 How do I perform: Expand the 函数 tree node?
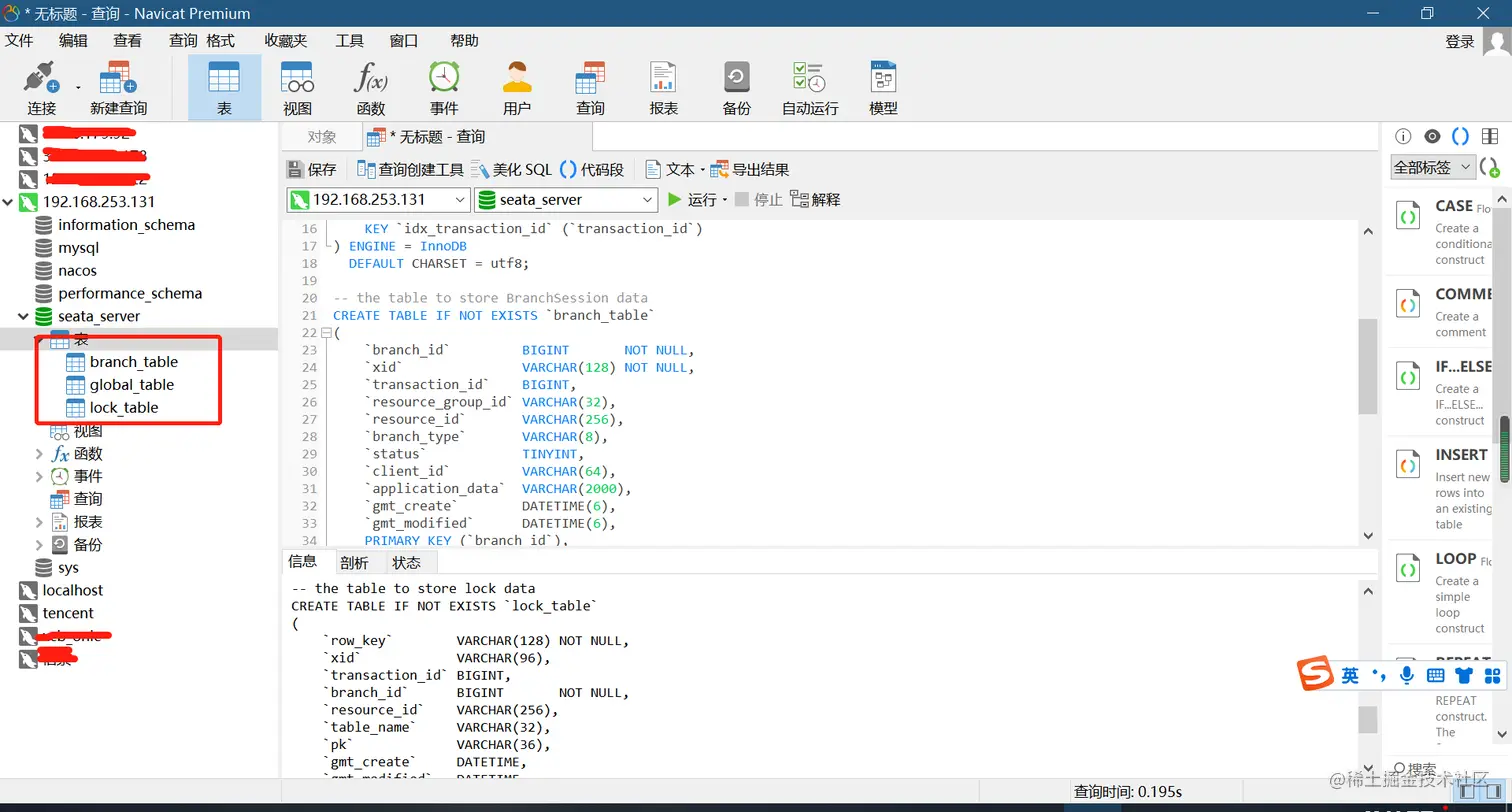[x=39, y=454]
